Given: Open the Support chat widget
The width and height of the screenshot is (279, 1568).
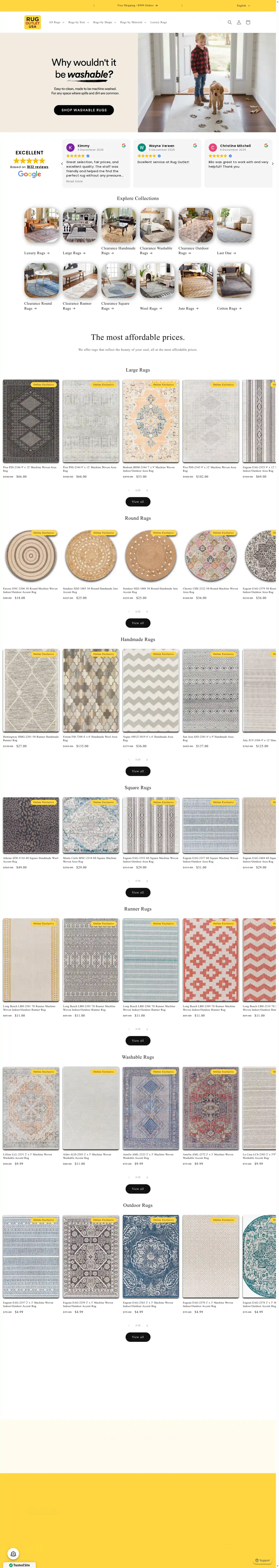Looking at the screenshot, I should [x=263, y=1560].
